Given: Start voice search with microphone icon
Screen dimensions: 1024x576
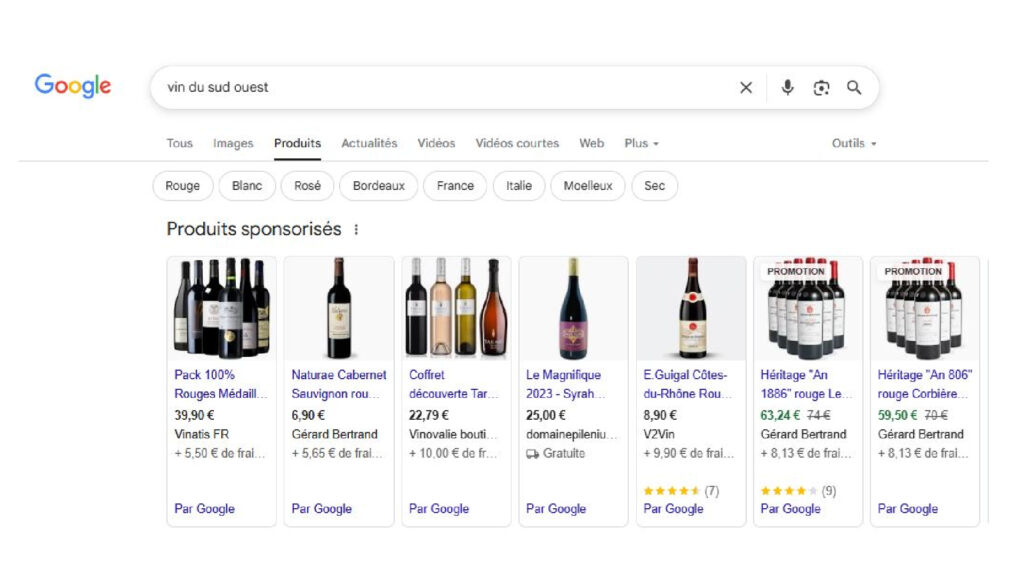Looking at the screenshot, I should click(788, 88).
